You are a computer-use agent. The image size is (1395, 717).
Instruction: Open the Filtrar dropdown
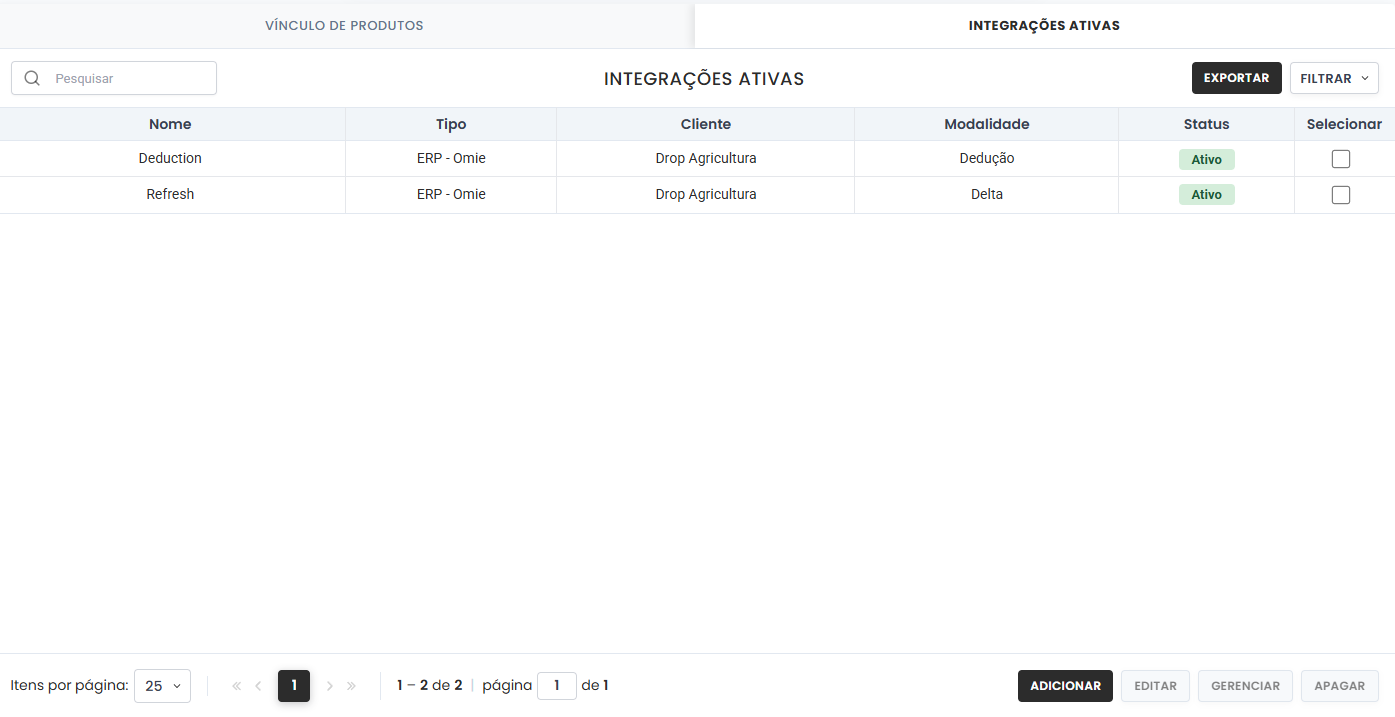pyautogui.click(x=1334, y=78)
